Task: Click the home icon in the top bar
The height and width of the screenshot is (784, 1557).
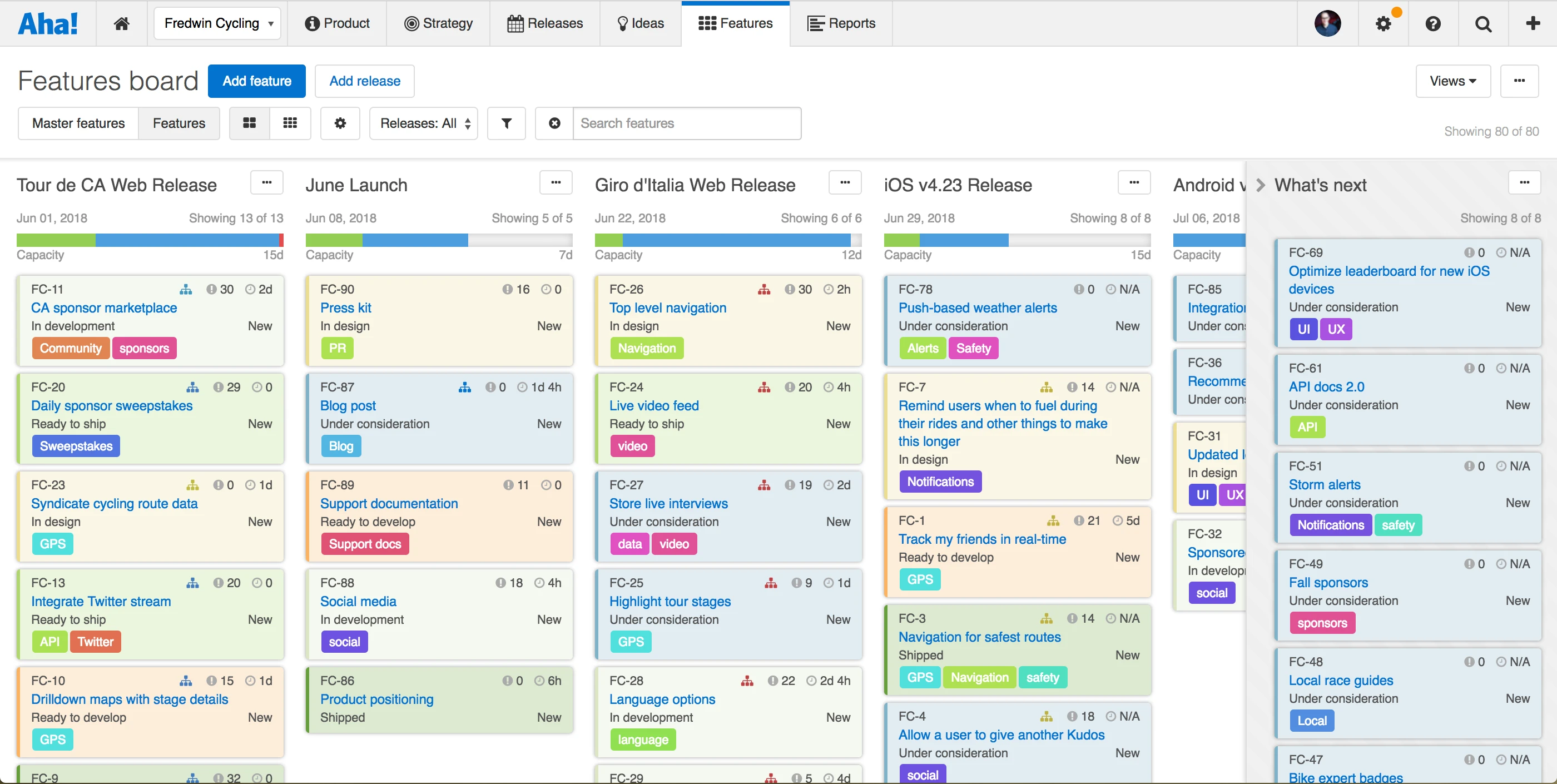Action: tap(121, 23)
